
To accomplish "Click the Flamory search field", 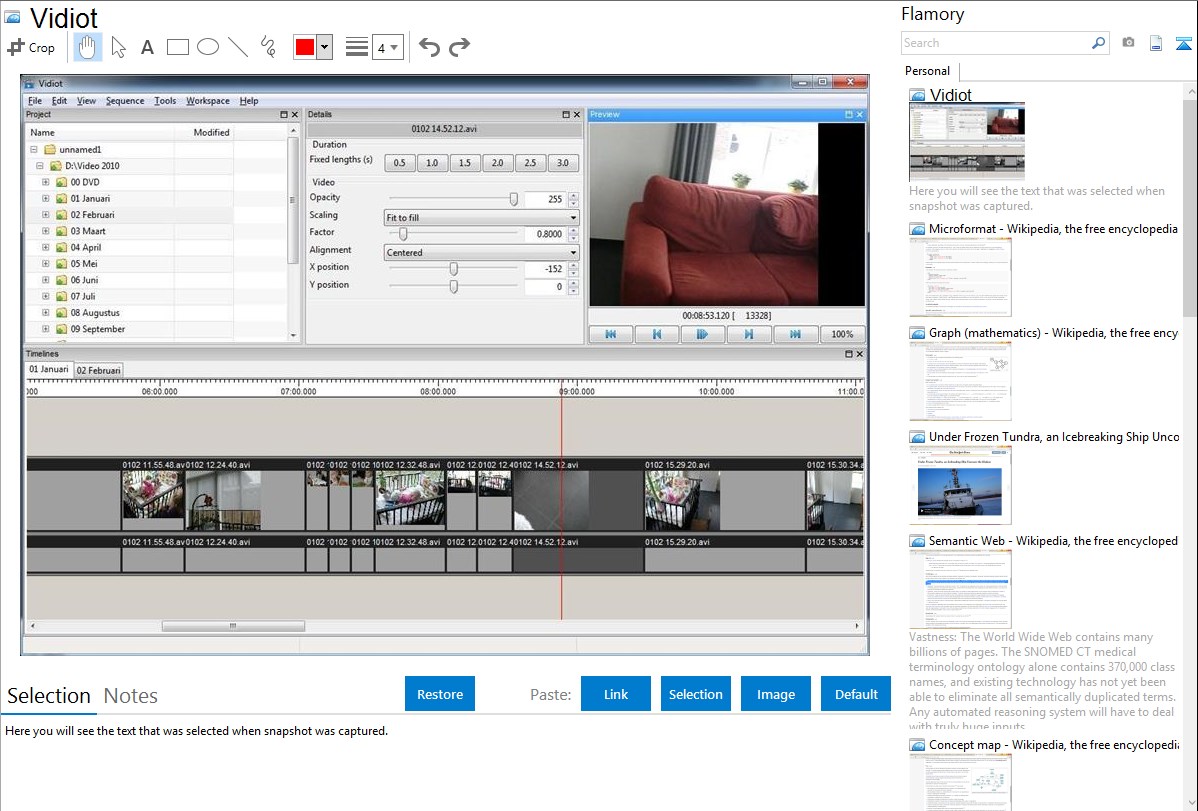I will pos(995,43).
